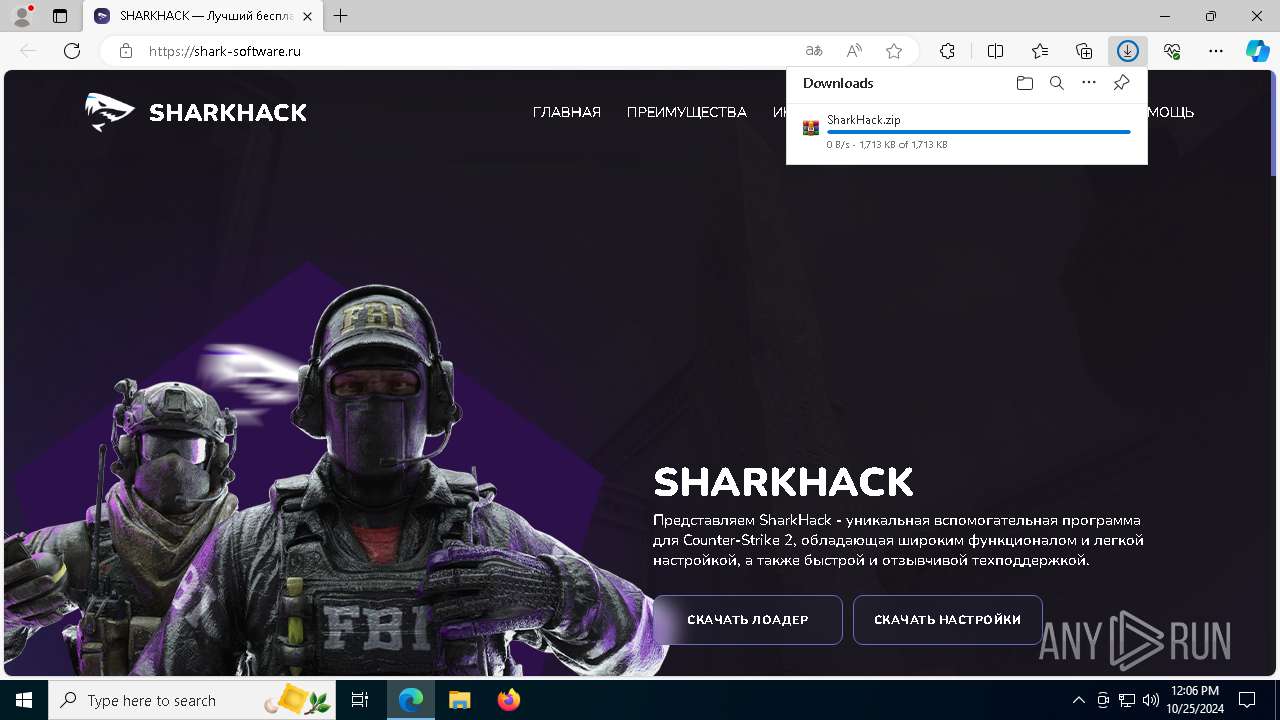The height and width of the screenshot is (720, 1280).
Task: Click the SharkHack.zip progress bar
Action: 978,132
